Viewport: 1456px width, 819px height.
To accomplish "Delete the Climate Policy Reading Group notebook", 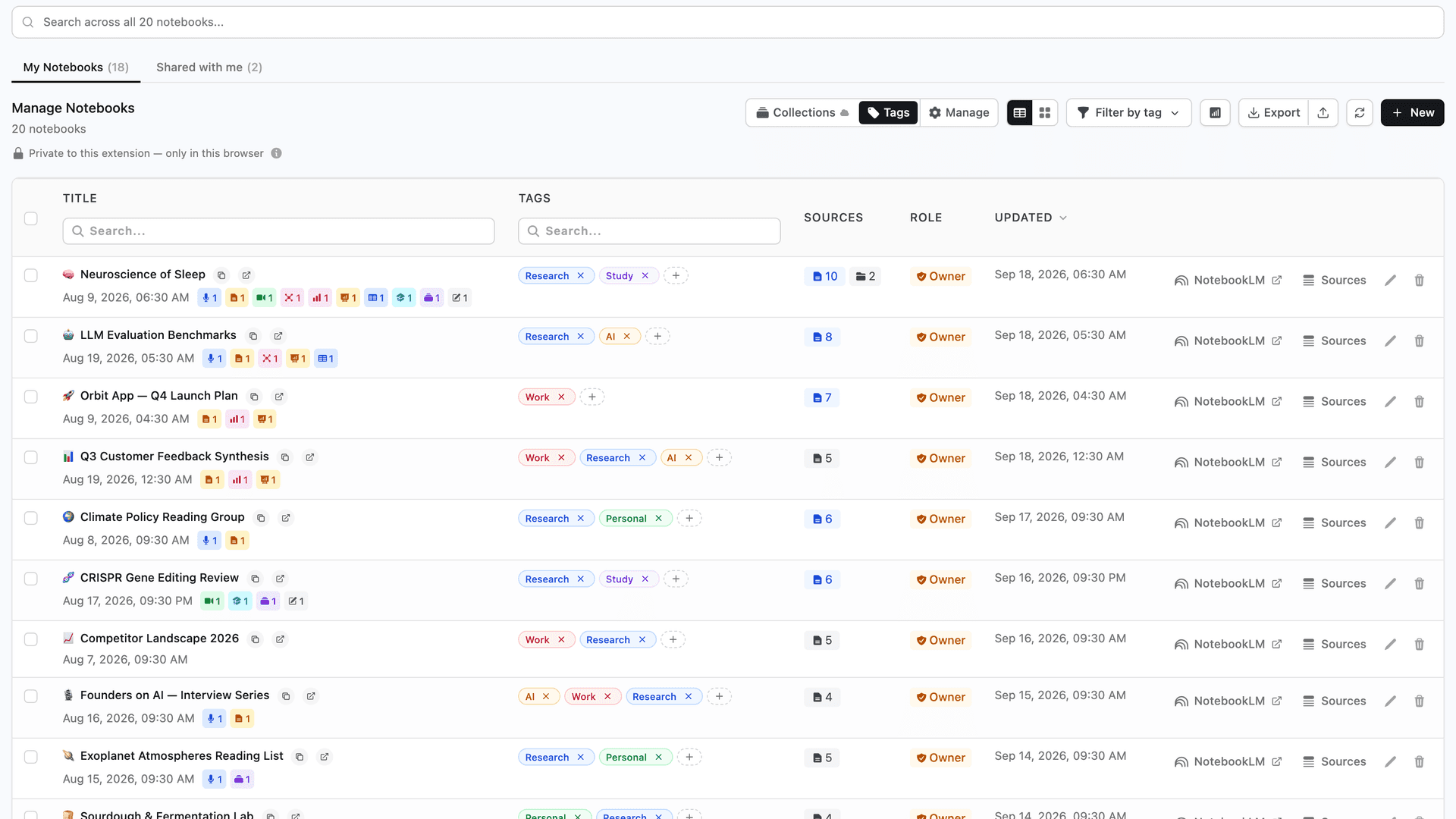I will pos(1419,523).
